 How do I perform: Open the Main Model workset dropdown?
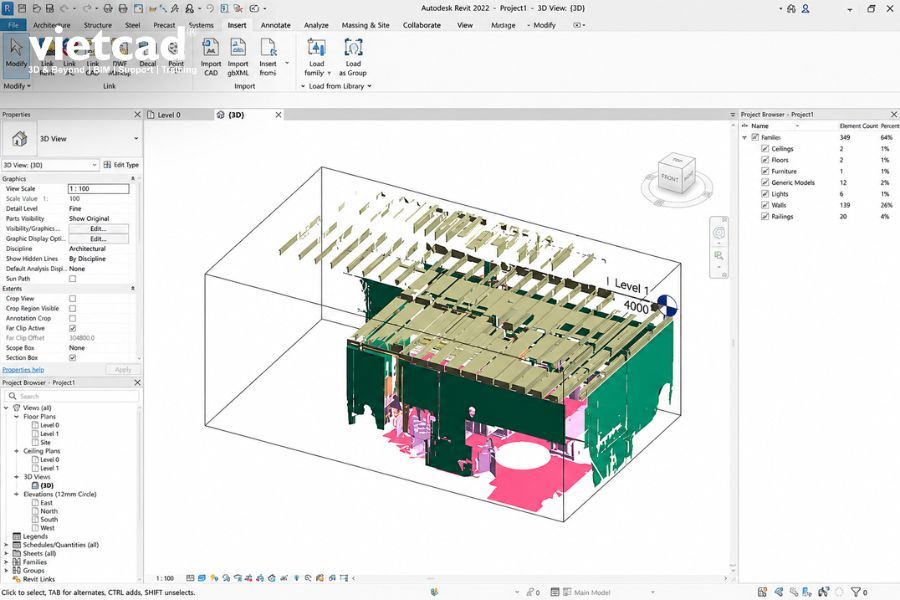(x=653, y=592)
